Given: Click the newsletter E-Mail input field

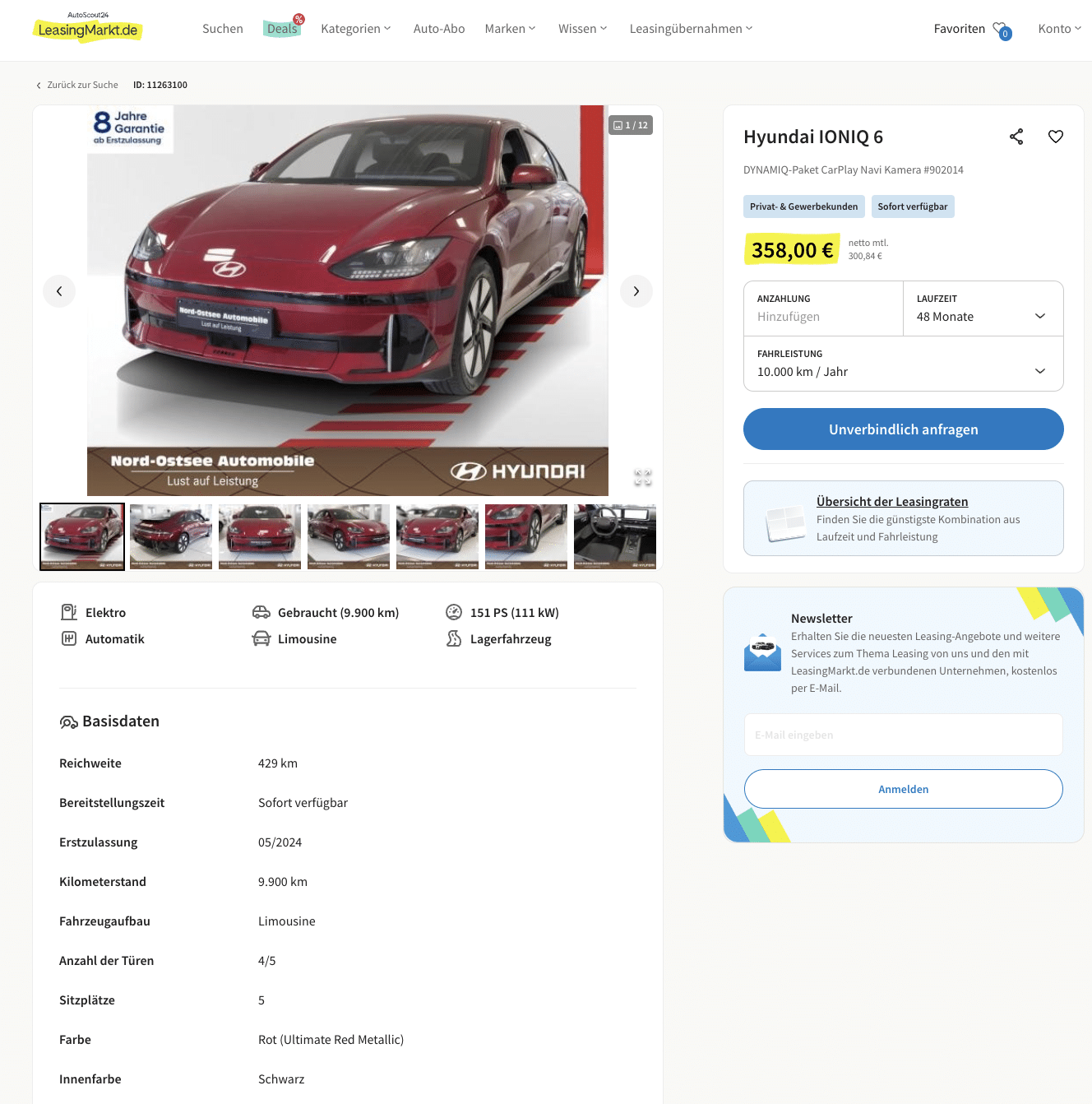Looking at the screenshot, I should pyautogui.click(x=904, y=735).
